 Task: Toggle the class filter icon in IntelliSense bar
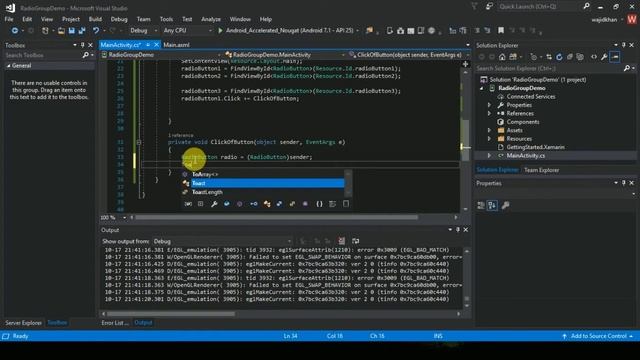click(x=267, y=204)
